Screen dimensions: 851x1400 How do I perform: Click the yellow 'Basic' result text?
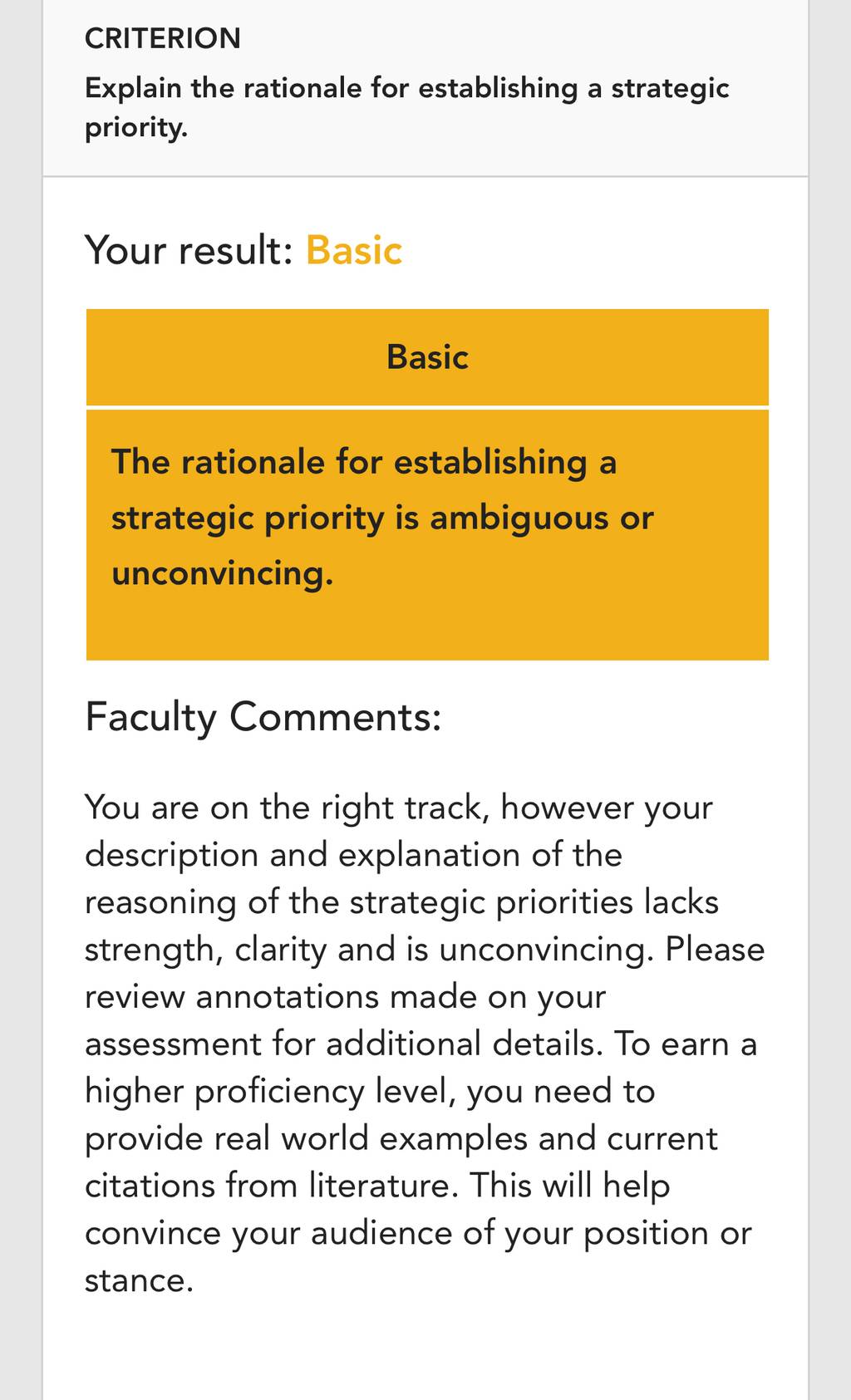point(354,250)
